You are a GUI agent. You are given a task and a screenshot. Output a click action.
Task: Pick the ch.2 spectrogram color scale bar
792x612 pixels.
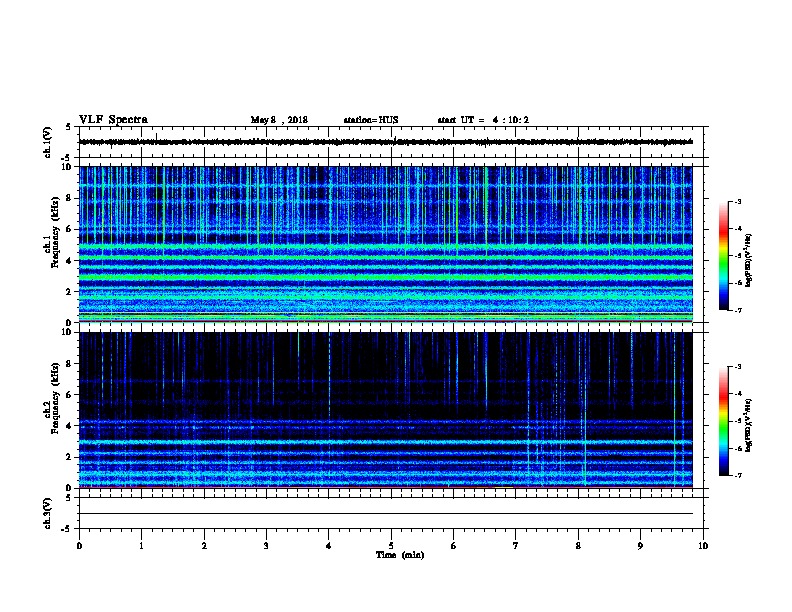[723, 421]
